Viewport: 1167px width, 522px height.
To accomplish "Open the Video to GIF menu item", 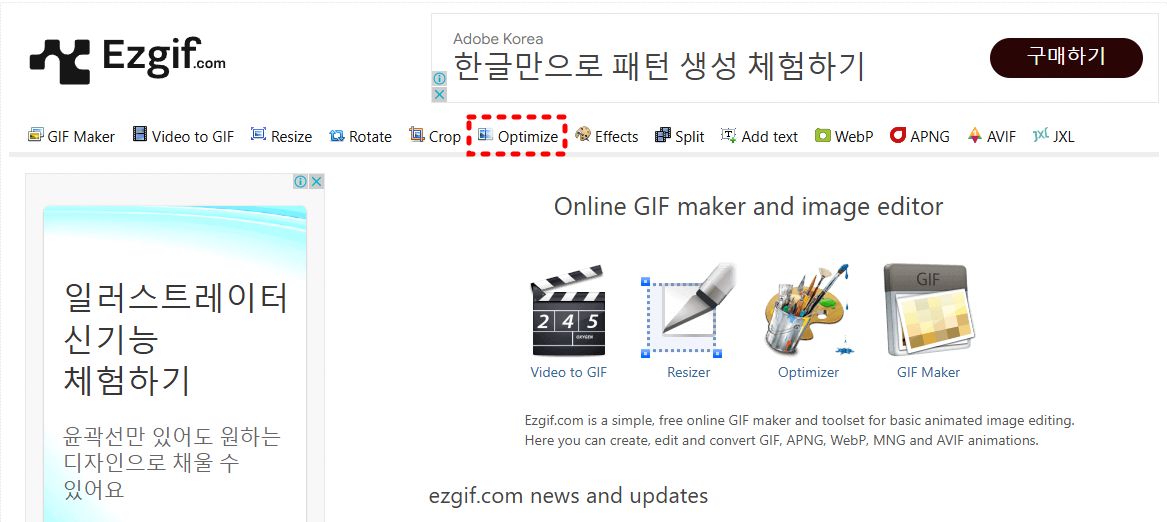I will pos(193,137).
